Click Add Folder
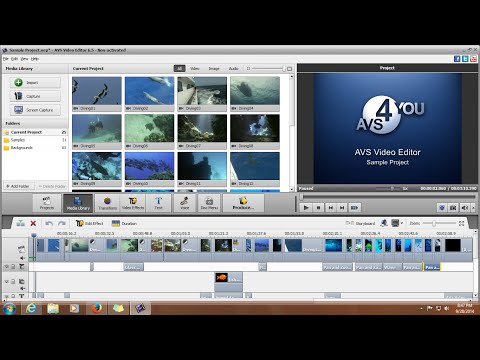Viewport: 480px width, 360px height. pos(18,186)
